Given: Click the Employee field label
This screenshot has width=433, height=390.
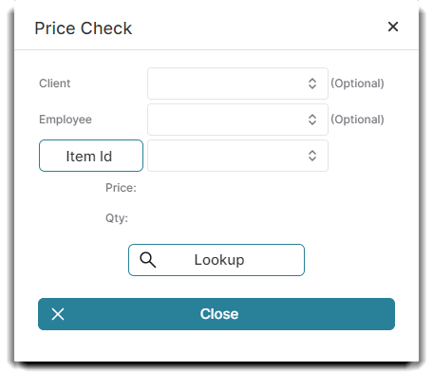Looking at the screenshot, I should (x=65, y=119).
